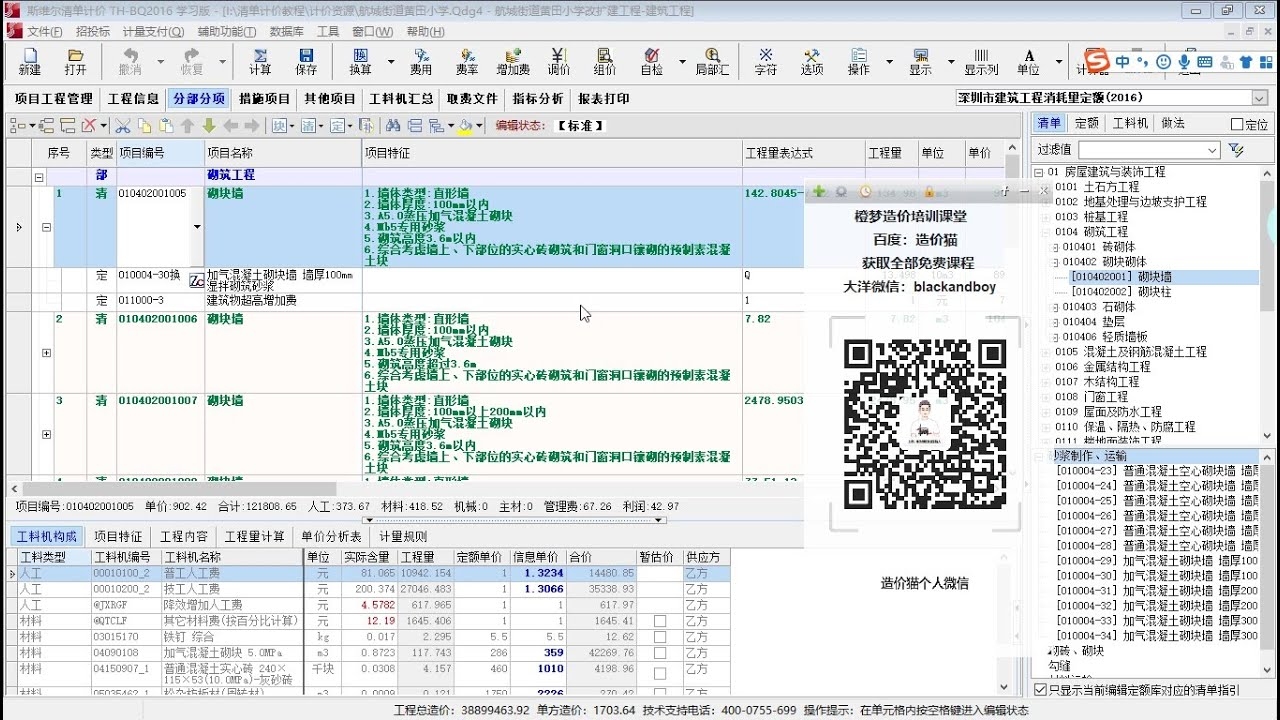The image size is (1280, 720).
Task: Check 暂估价 box for 普通混凝土实心砖 row
Action: click(x=659, y=673)
